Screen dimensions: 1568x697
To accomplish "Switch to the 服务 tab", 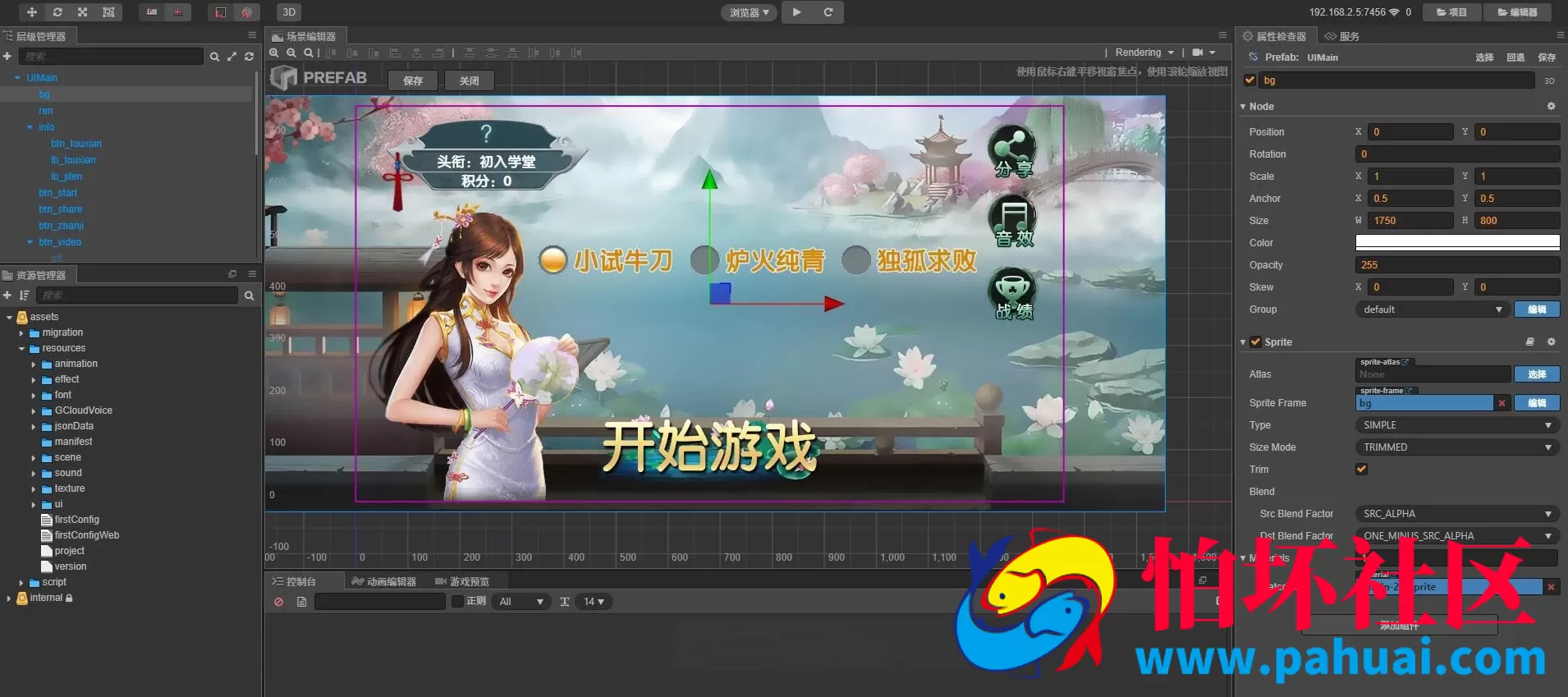I will pos(1342,36).
